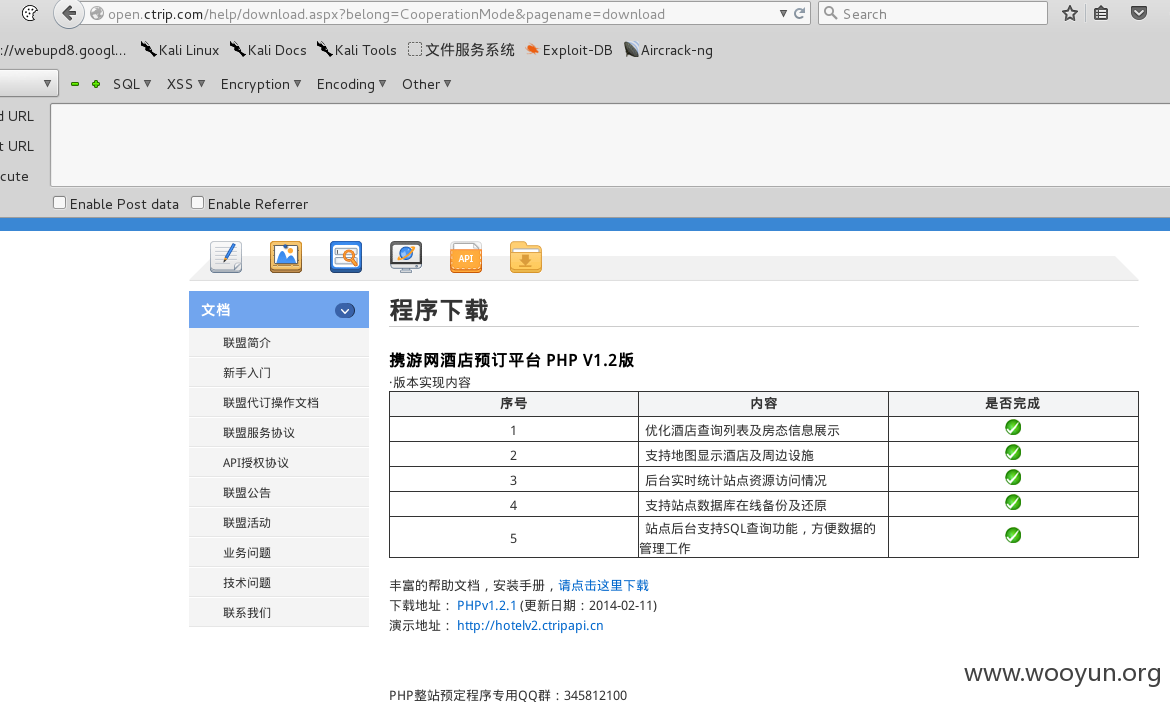Click the Pocket save icon
The width and height of the screenshot is (1170, 702).
coord(1139,13)
